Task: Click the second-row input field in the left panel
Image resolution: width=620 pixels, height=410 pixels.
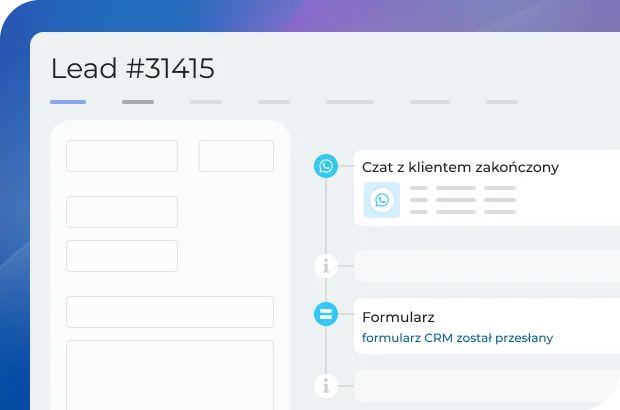Action: (x=122, y=212)
